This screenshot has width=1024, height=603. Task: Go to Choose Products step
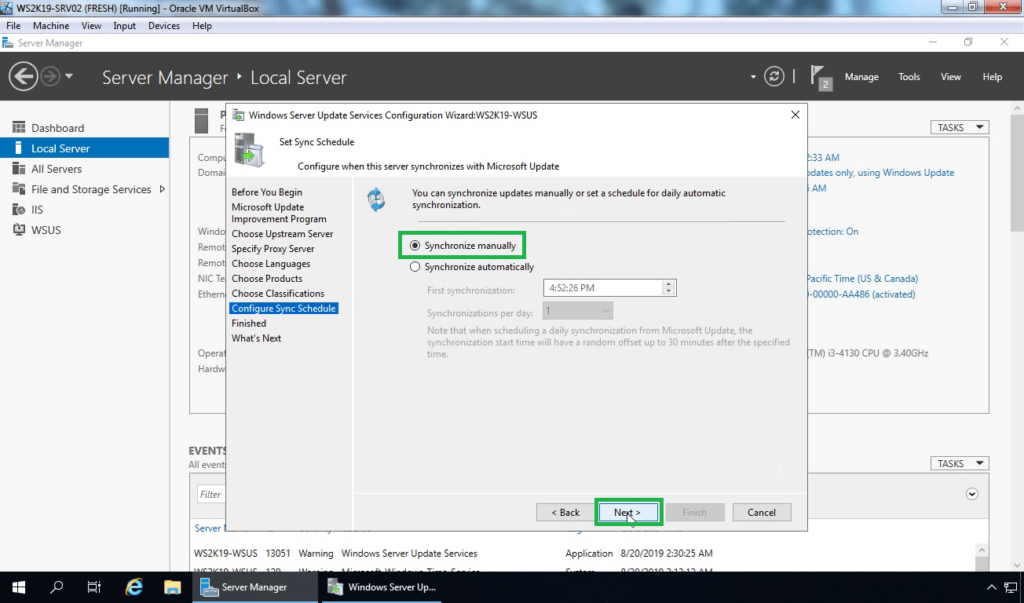266,278
